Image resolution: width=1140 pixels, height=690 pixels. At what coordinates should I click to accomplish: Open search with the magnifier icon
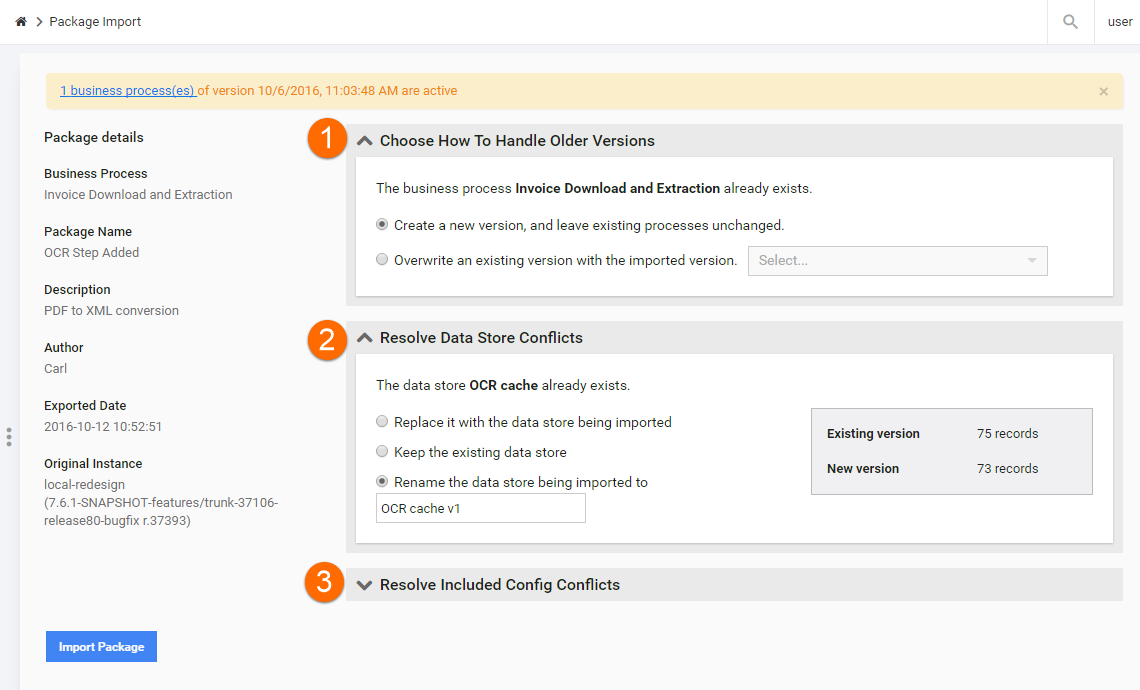(x=1070, y=22)
